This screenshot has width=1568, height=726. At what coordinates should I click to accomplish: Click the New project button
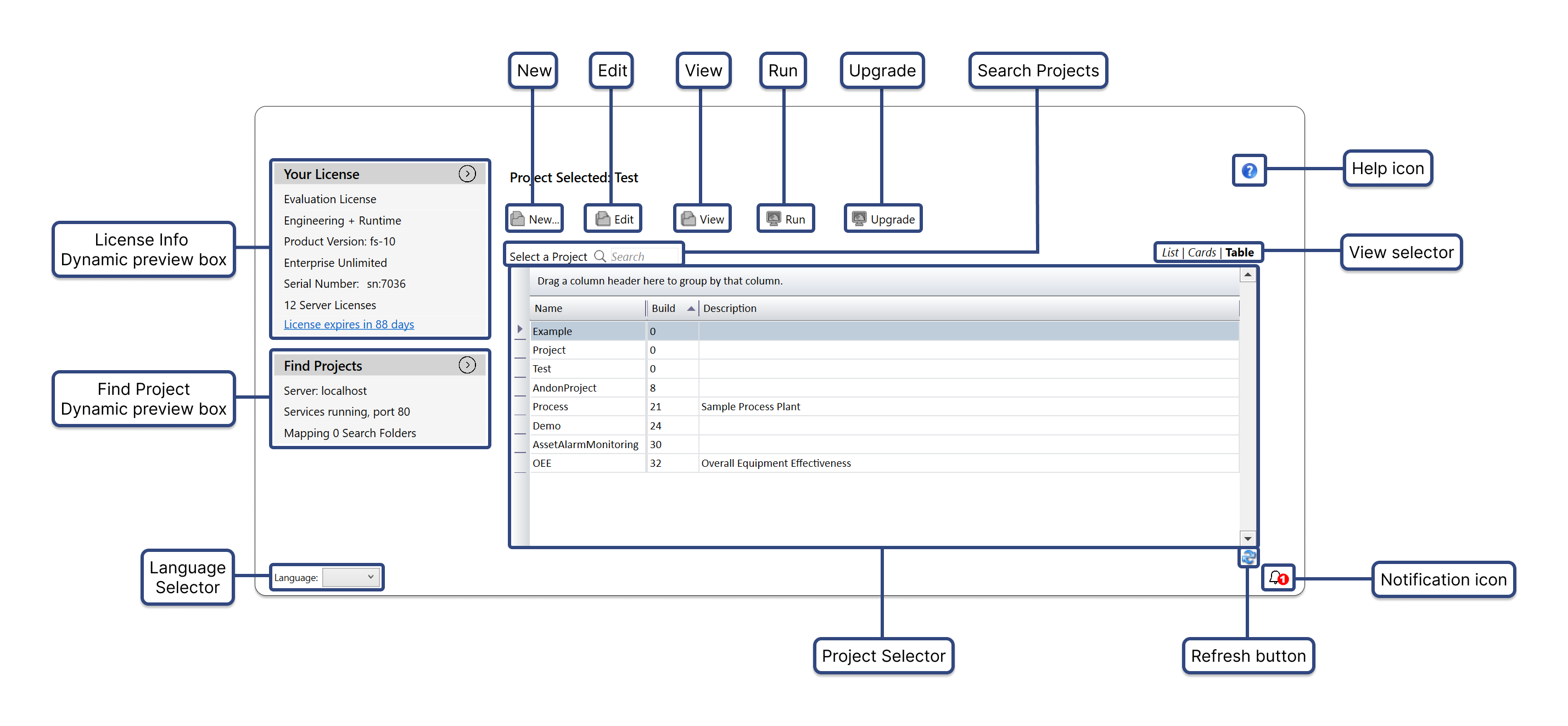pos(534,219)
